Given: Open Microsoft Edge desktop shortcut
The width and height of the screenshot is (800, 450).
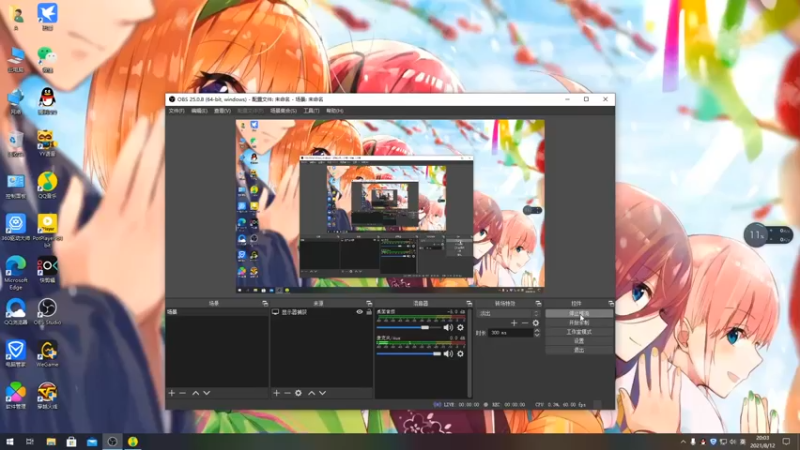Looking at the screenshot, I should click(x=16, y=273).
